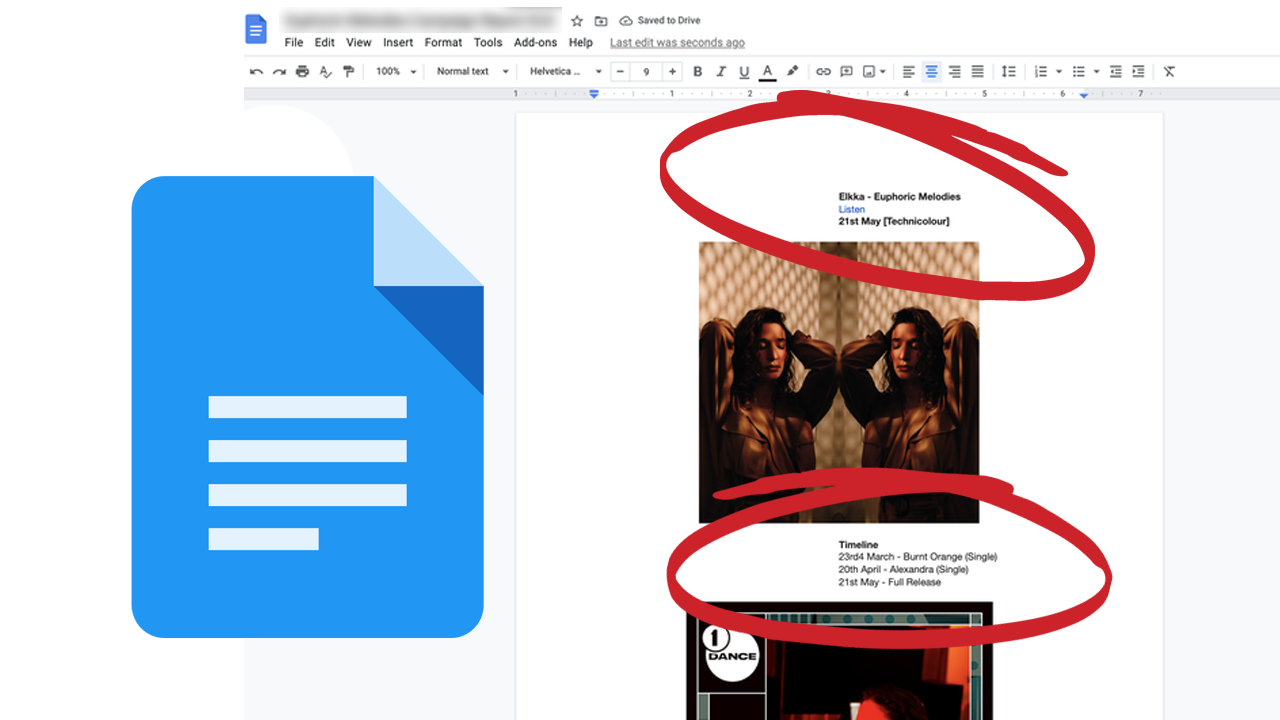Select the mirrored woman album artwork
Image resolution: width=1280 pixels, height=720 pixels.
click(839, 382)
